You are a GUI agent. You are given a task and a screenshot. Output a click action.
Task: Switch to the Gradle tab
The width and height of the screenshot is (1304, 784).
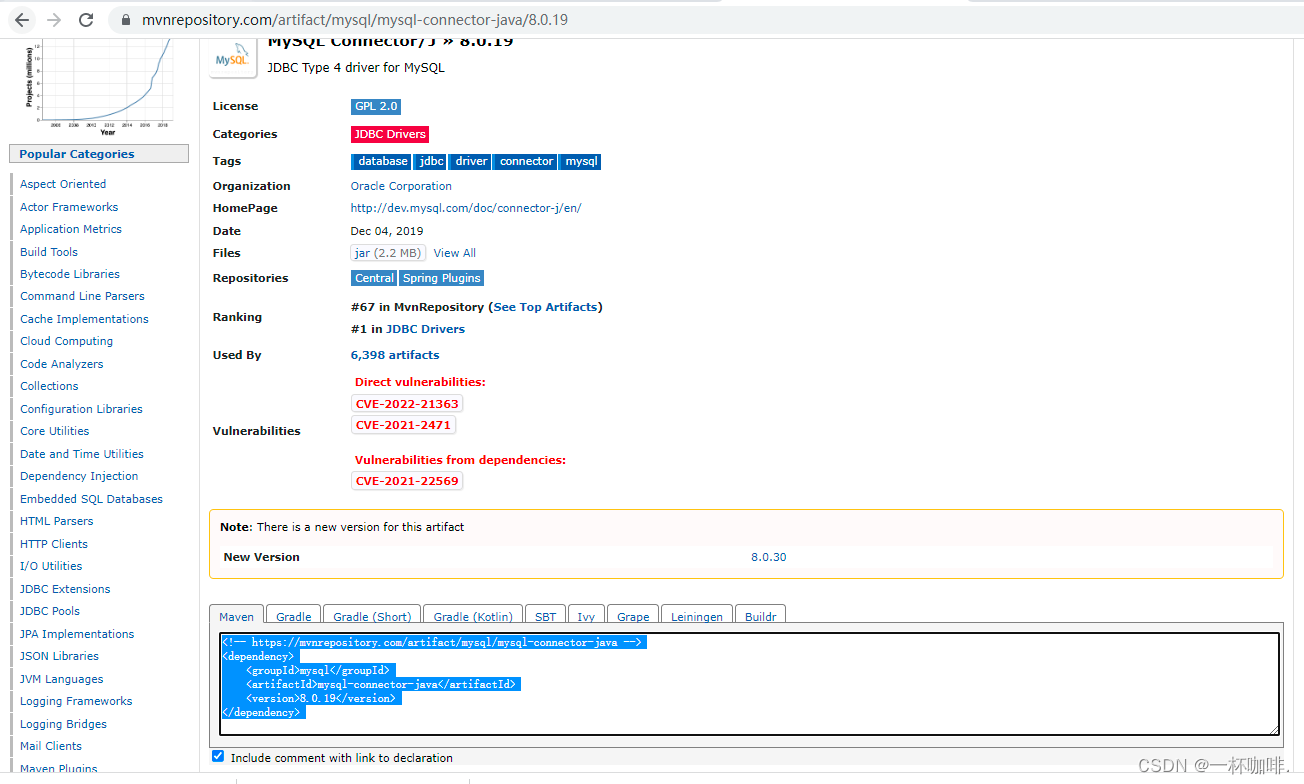click(294, 616)
